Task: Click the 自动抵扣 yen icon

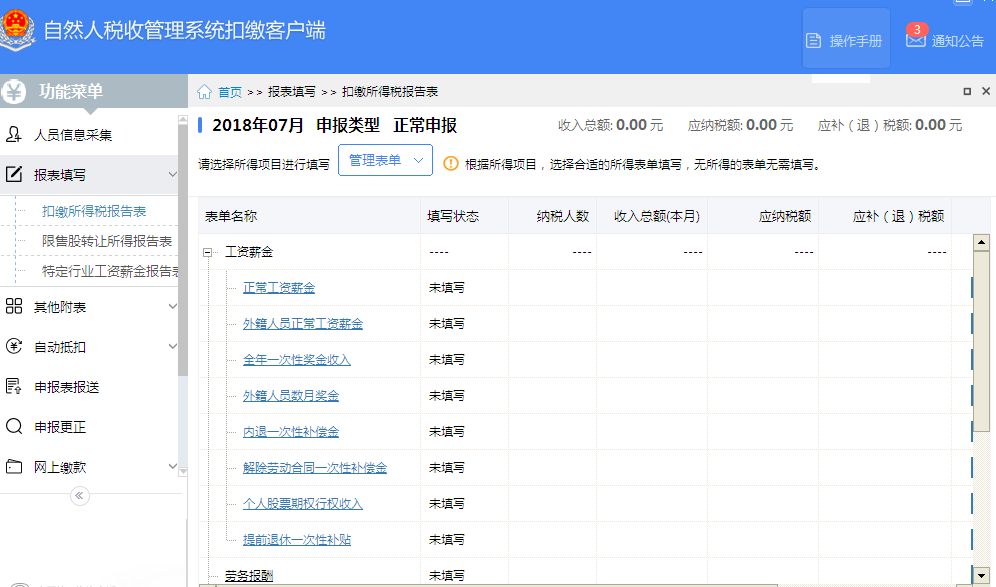Action: tap(14, 347)
